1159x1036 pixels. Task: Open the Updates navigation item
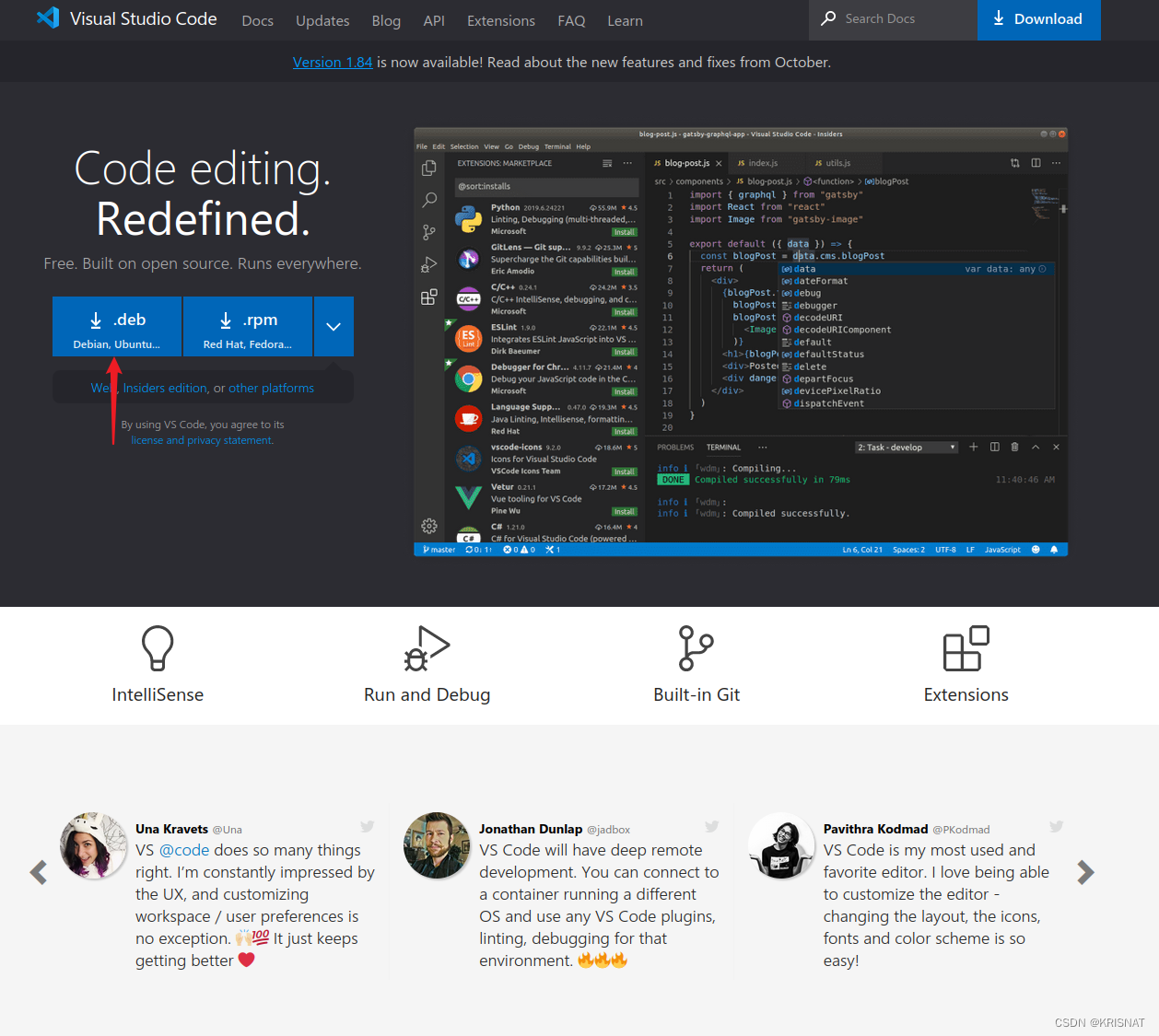pyautogui.click(x=322, y=20)
